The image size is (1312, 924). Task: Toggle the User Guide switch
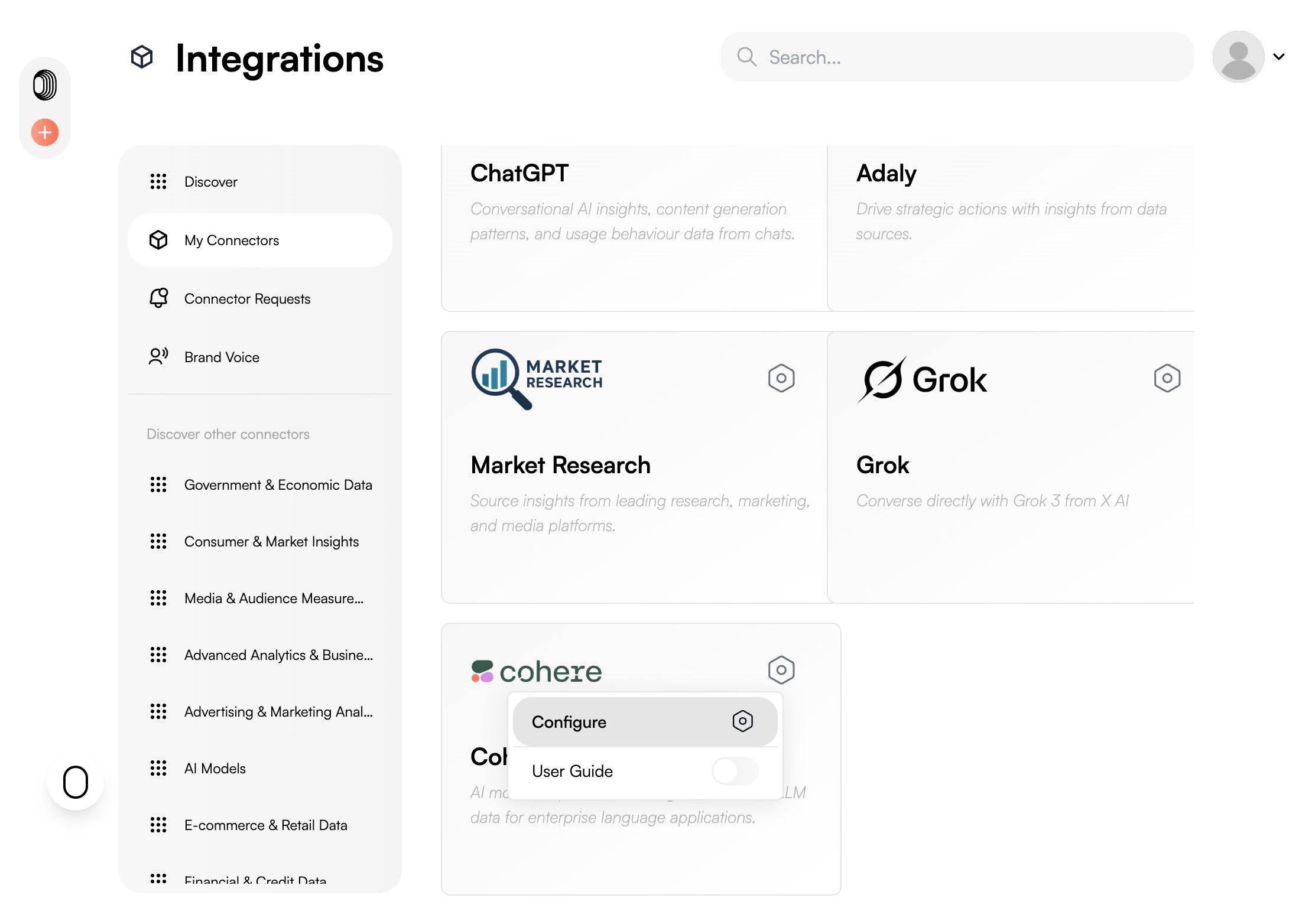click(x=735, y=771)
